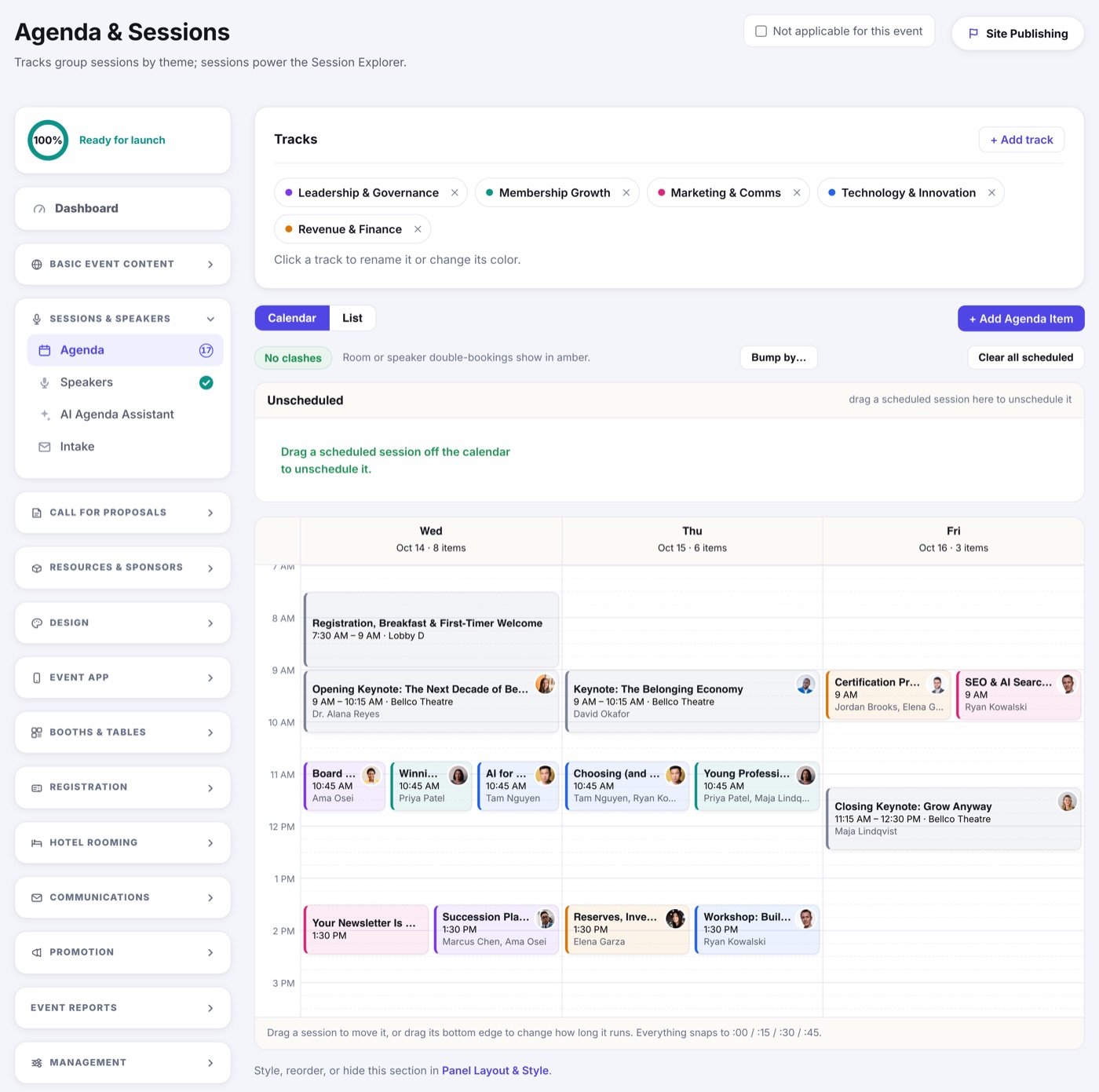Click the Membership Growth track chip label
The height and width of the screenshot is (1092, 1099).
(x=554, y=193)
